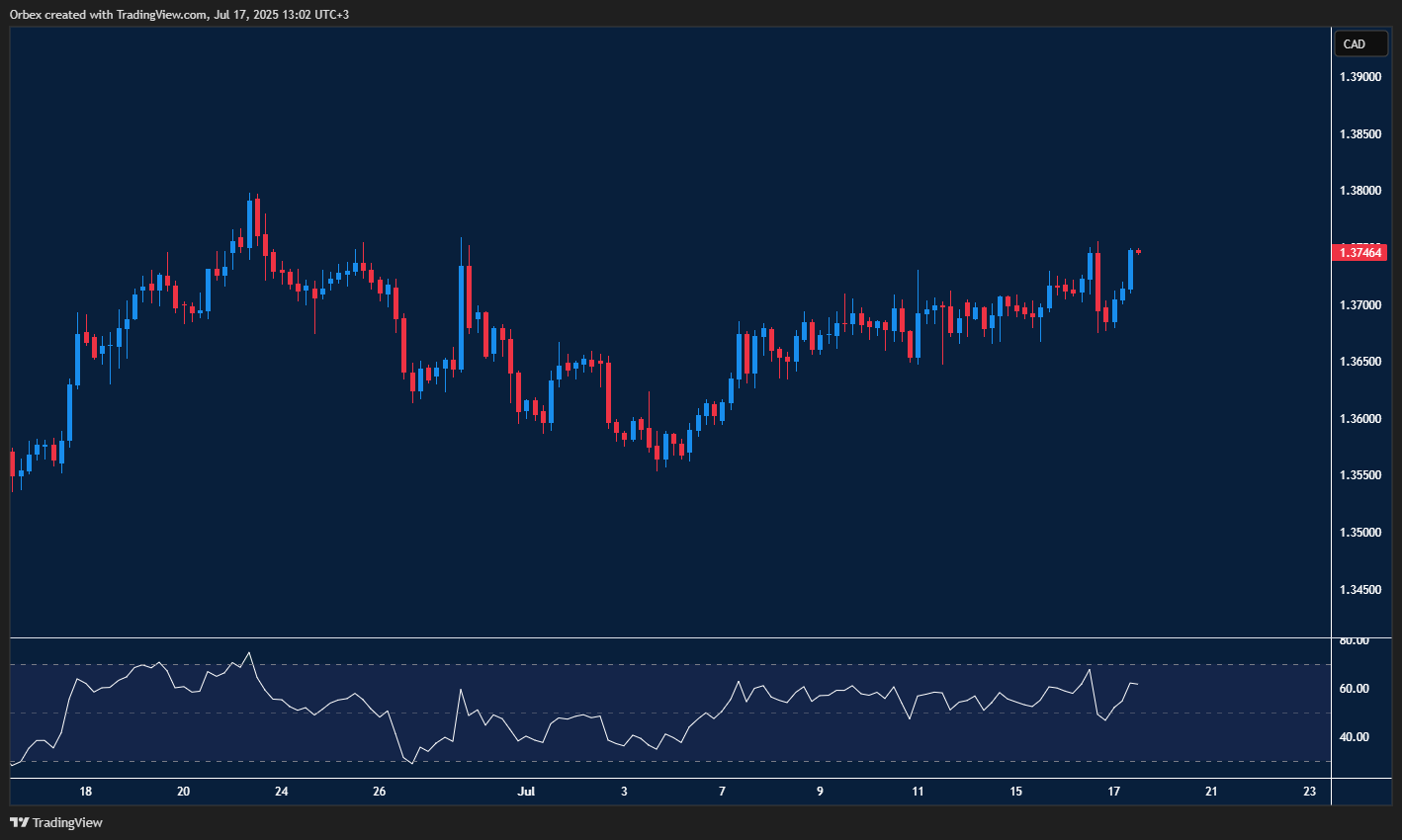Viewport: 1402px width, 840px height.
Task: Click the 1.34500 price axis label
Action: tap(1359, 590)
